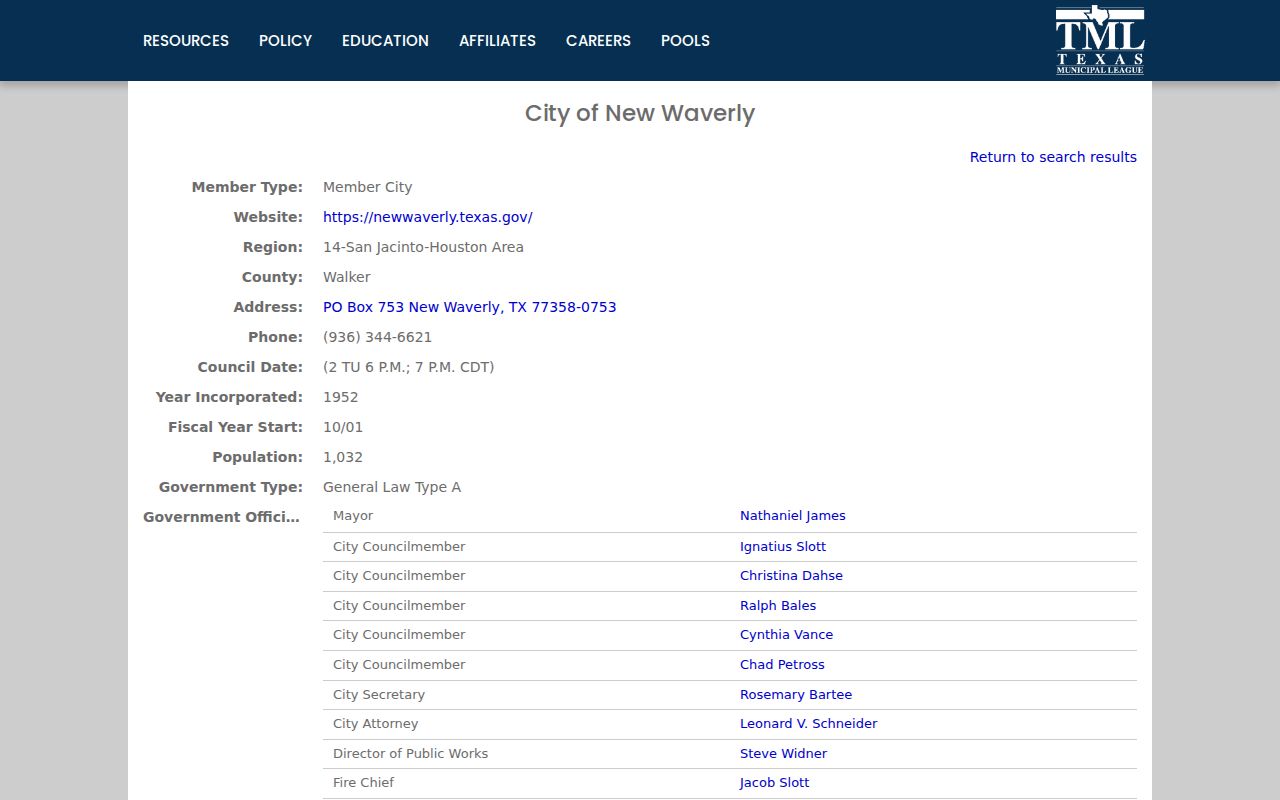Open the Pools menu

(x=685, y=41)
